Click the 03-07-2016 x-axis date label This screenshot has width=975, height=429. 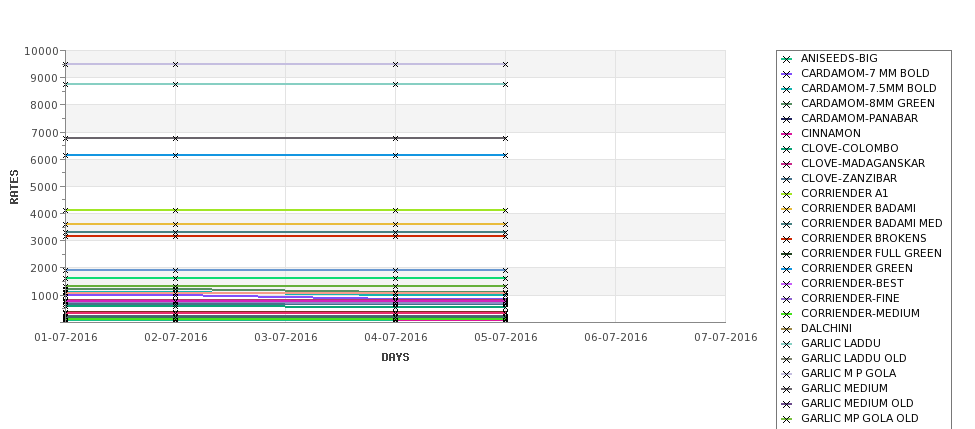pyautogui.click(x=285, y=338)
